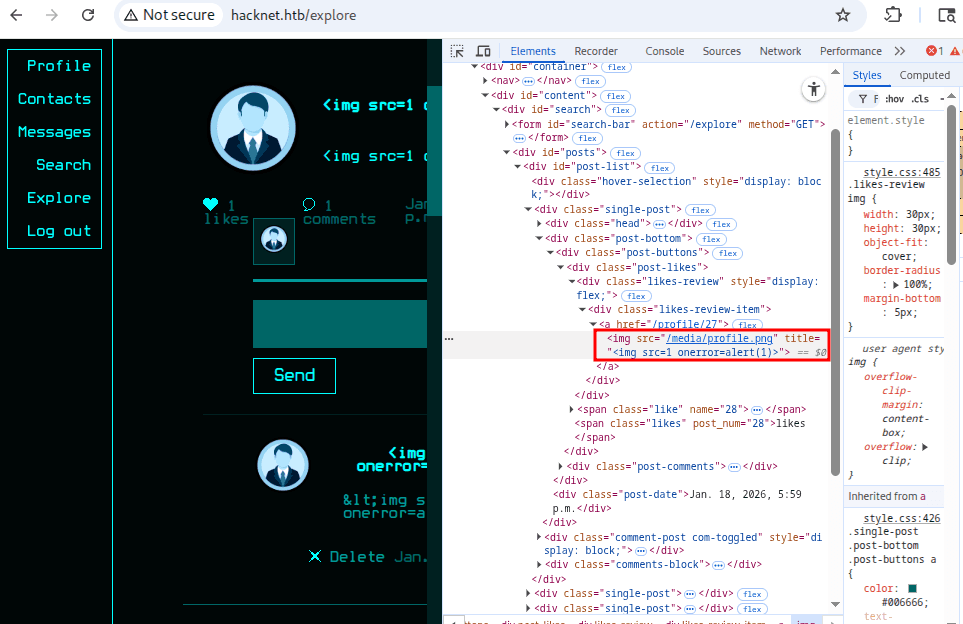
Task: Reload the page
Action: click(88, 15)
